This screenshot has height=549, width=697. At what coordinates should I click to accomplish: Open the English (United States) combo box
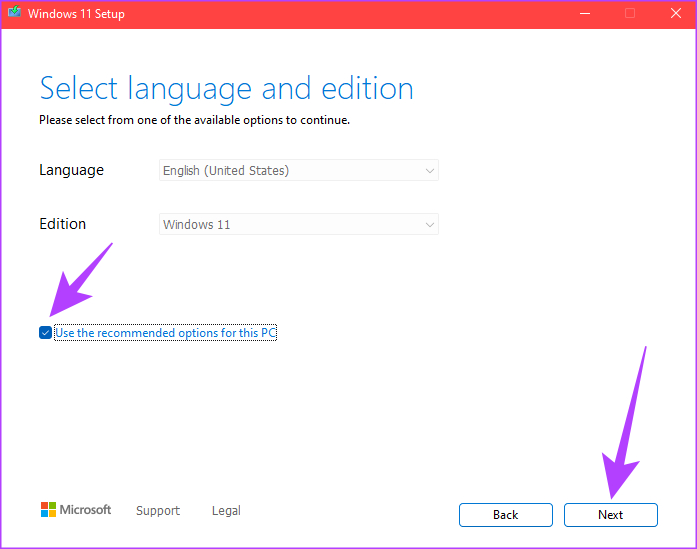click(x=299, y=170)
